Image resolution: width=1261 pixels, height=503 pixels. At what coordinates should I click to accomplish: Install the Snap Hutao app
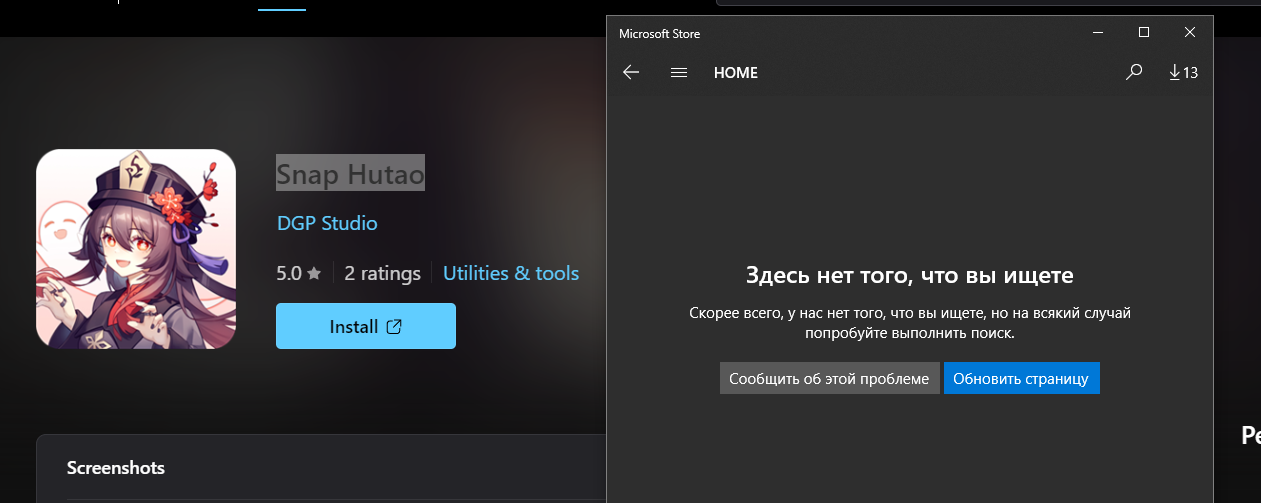click(x=366, y=326)
